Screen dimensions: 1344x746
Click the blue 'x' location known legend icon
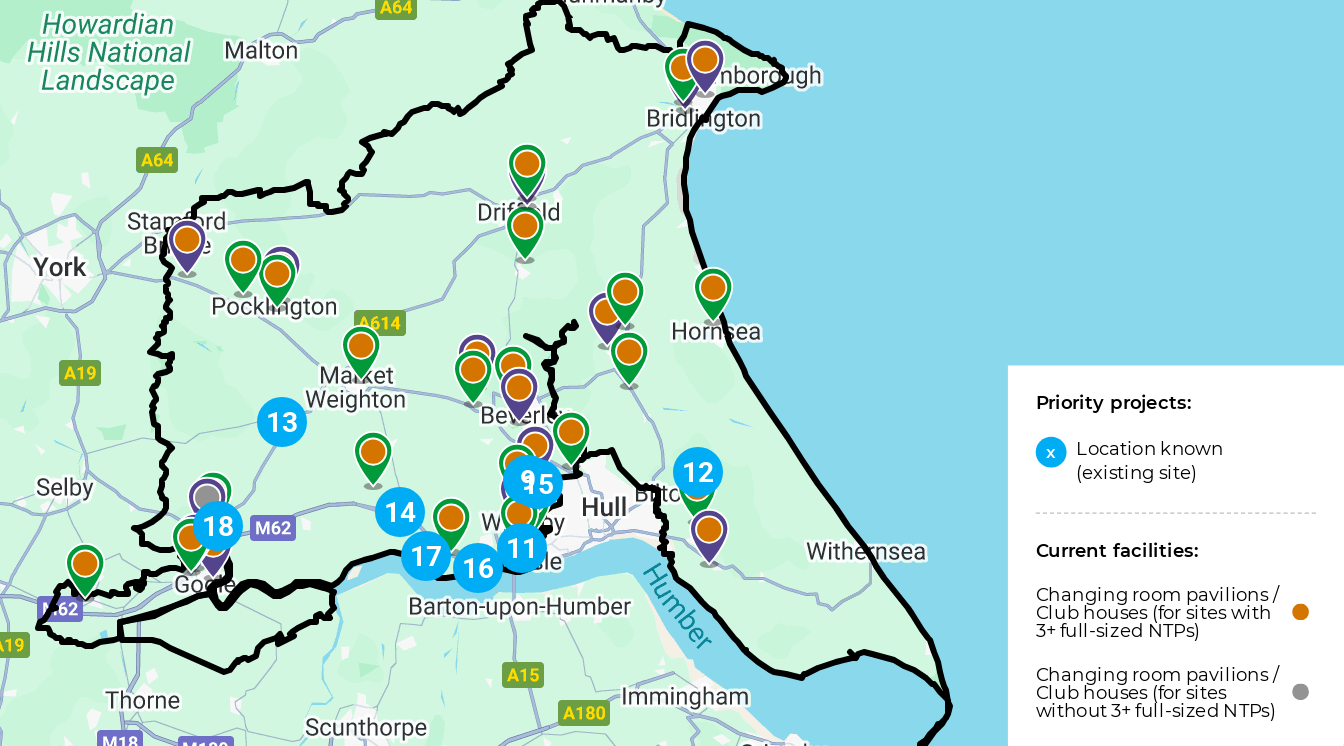tap(1051, 452)
